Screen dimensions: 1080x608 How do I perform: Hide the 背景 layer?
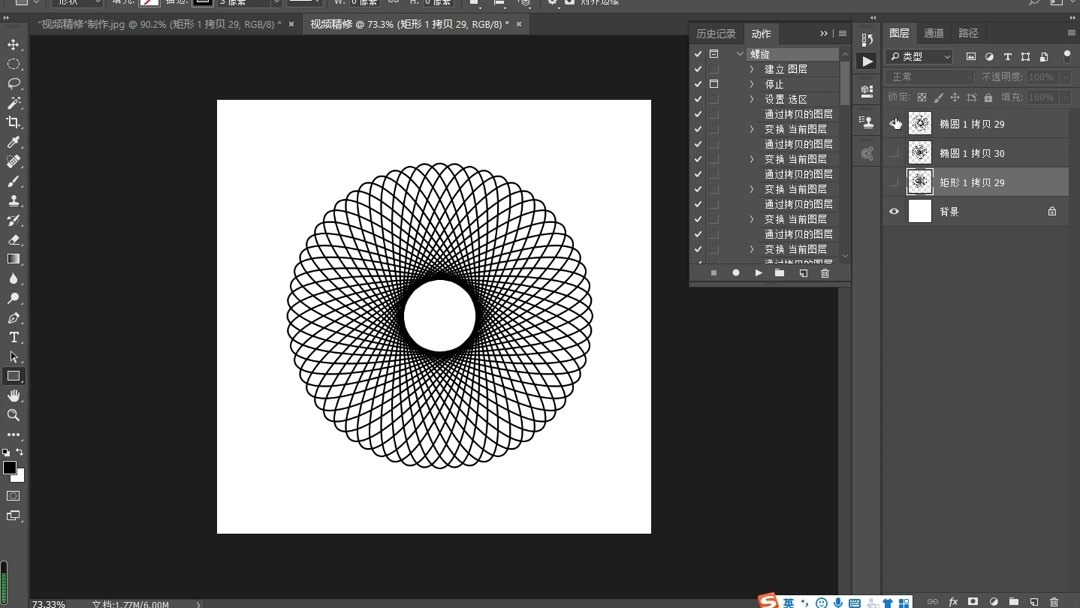pos(894,211)
